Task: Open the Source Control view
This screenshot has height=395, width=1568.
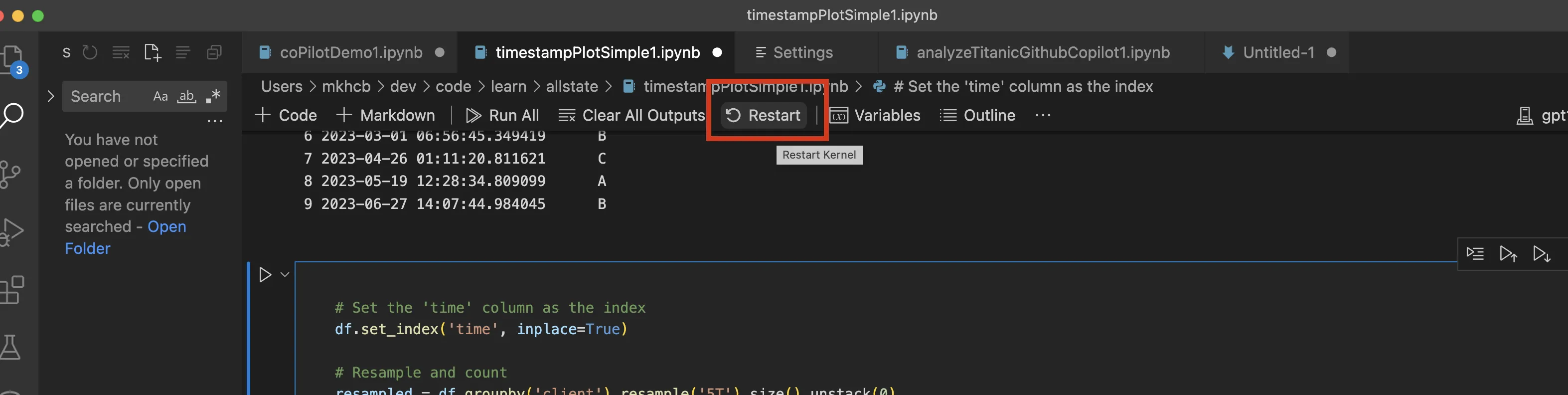Action: click(x=11, y=174)
